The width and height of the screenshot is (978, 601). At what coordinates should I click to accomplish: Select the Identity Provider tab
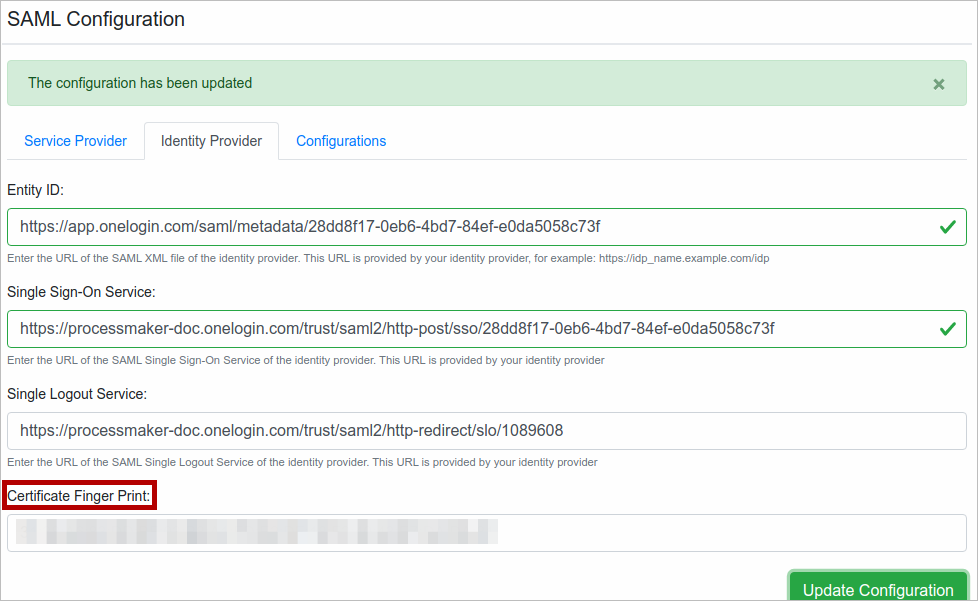211,141
